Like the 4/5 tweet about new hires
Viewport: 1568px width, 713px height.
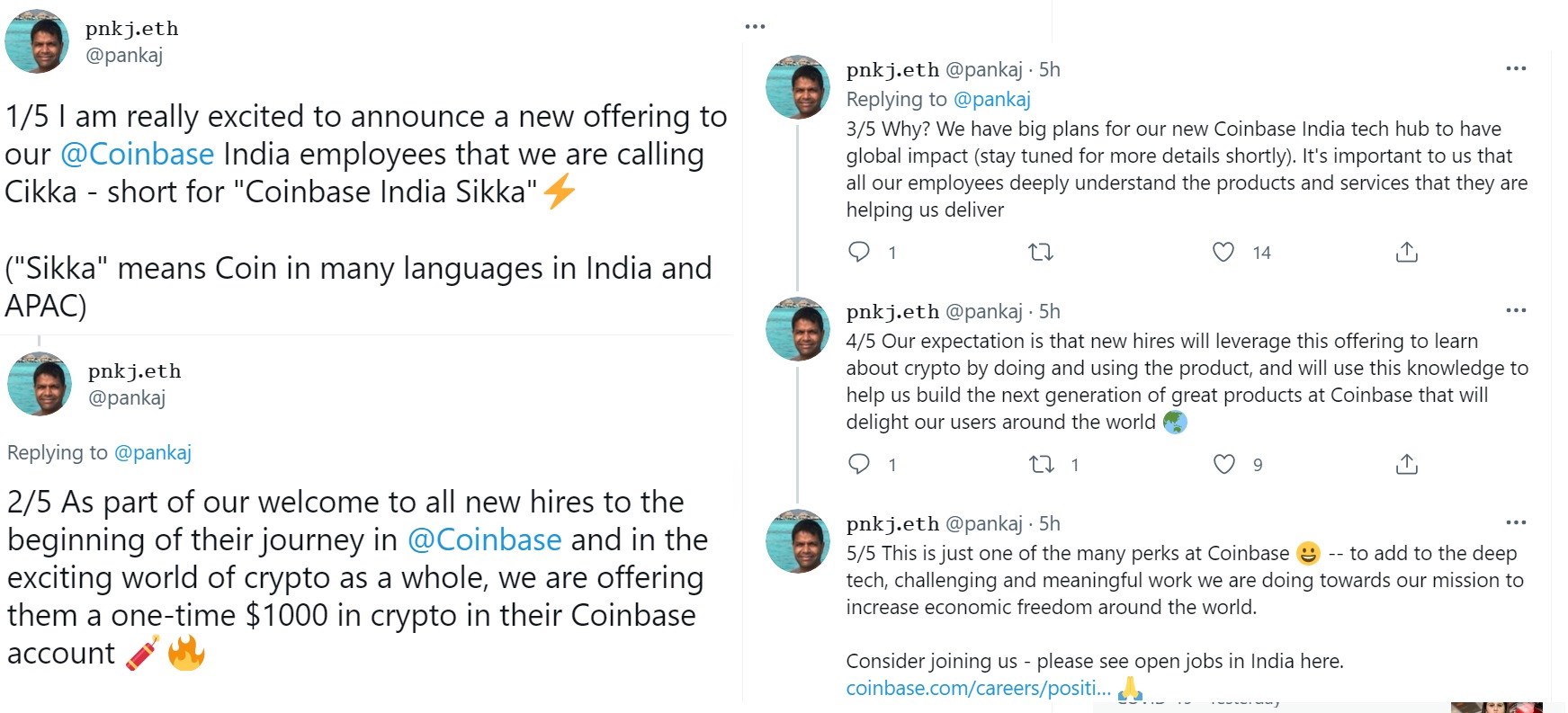click(1224, 464)
